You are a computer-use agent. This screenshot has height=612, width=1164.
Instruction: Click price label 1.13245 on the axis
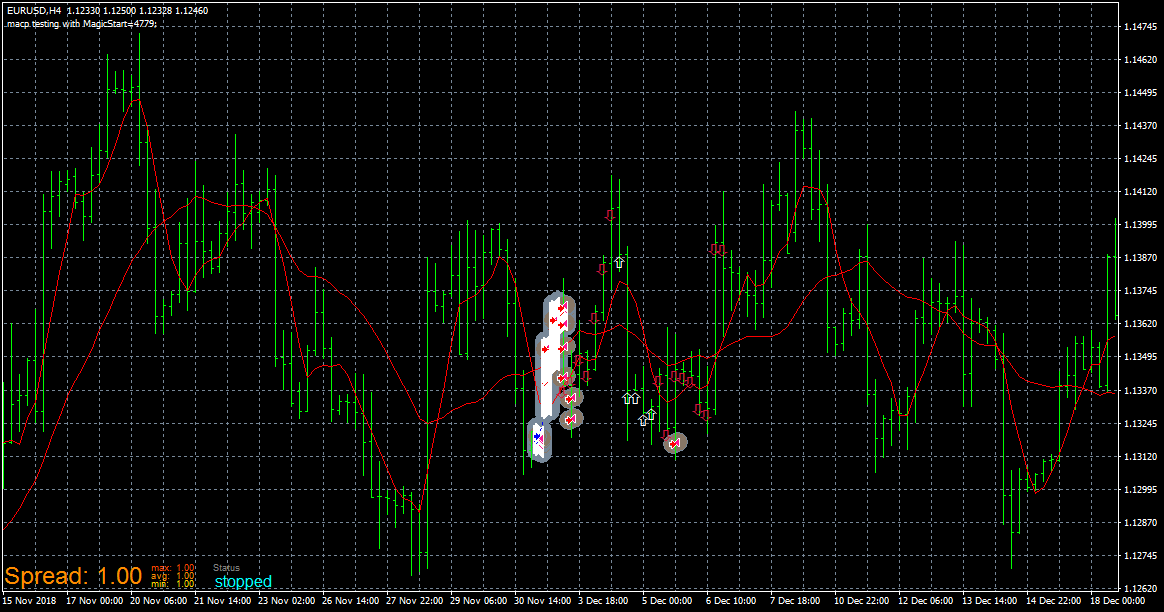point(1140,423)
